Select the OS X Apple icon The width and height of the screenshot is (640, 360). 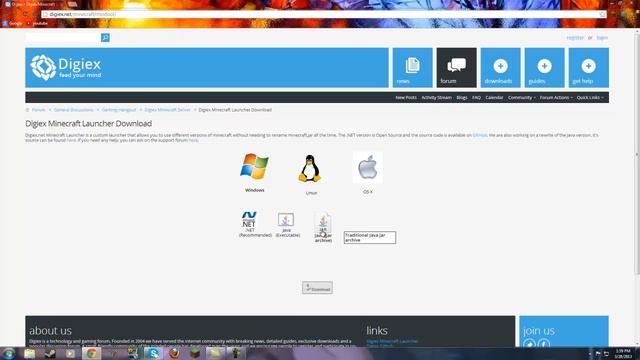click(x=368, y=168)
